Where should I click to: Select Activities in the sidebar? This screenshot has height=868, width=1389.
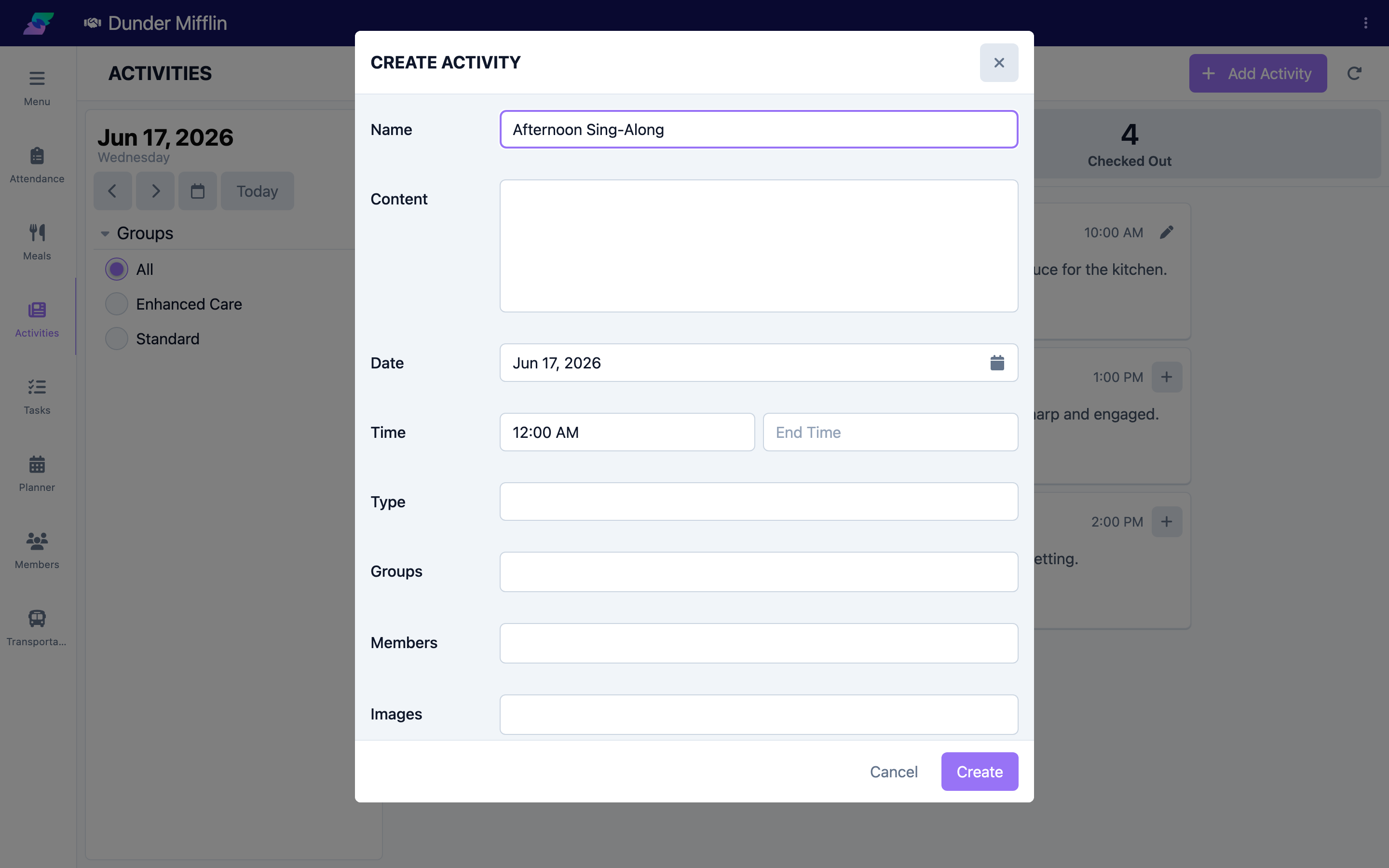(37, 320)
